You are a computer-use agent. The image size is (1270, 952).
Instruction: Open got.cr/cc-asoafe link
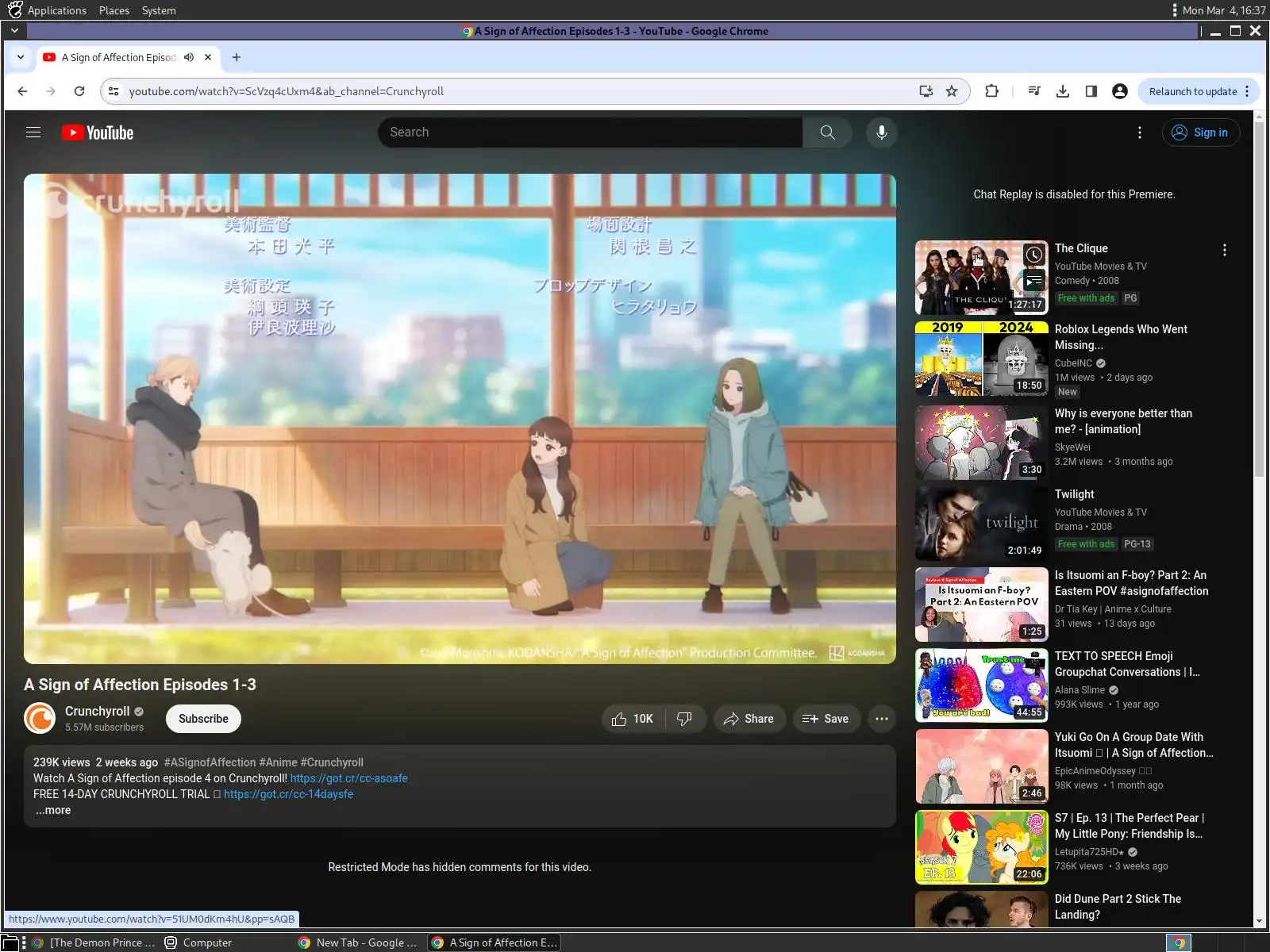[348, 778]
